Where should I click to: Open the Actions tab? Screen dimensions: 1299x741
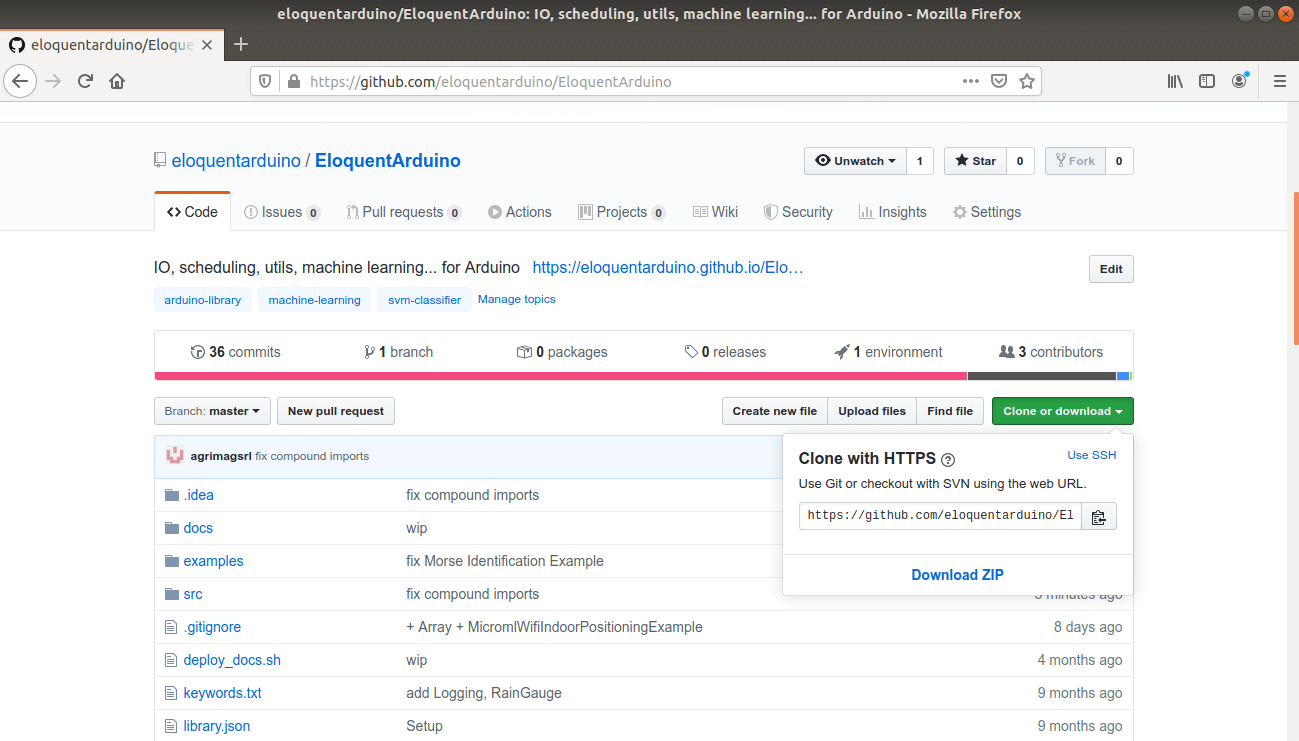point(520,212)
